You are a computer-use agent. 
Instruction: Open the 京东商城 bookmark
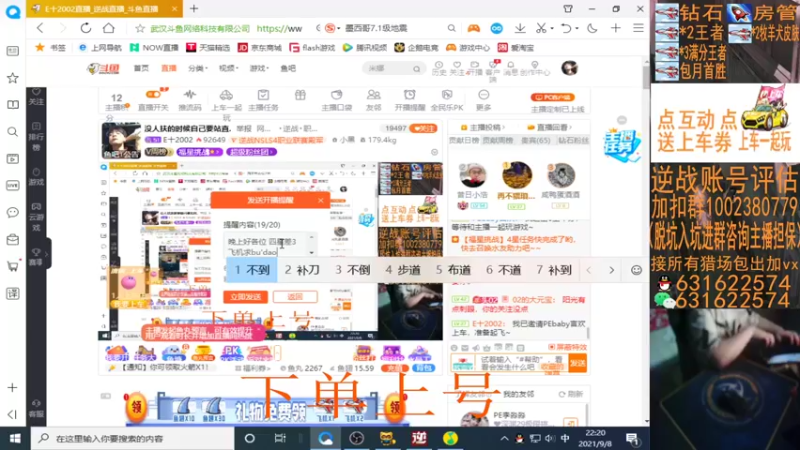coord(260,47)
